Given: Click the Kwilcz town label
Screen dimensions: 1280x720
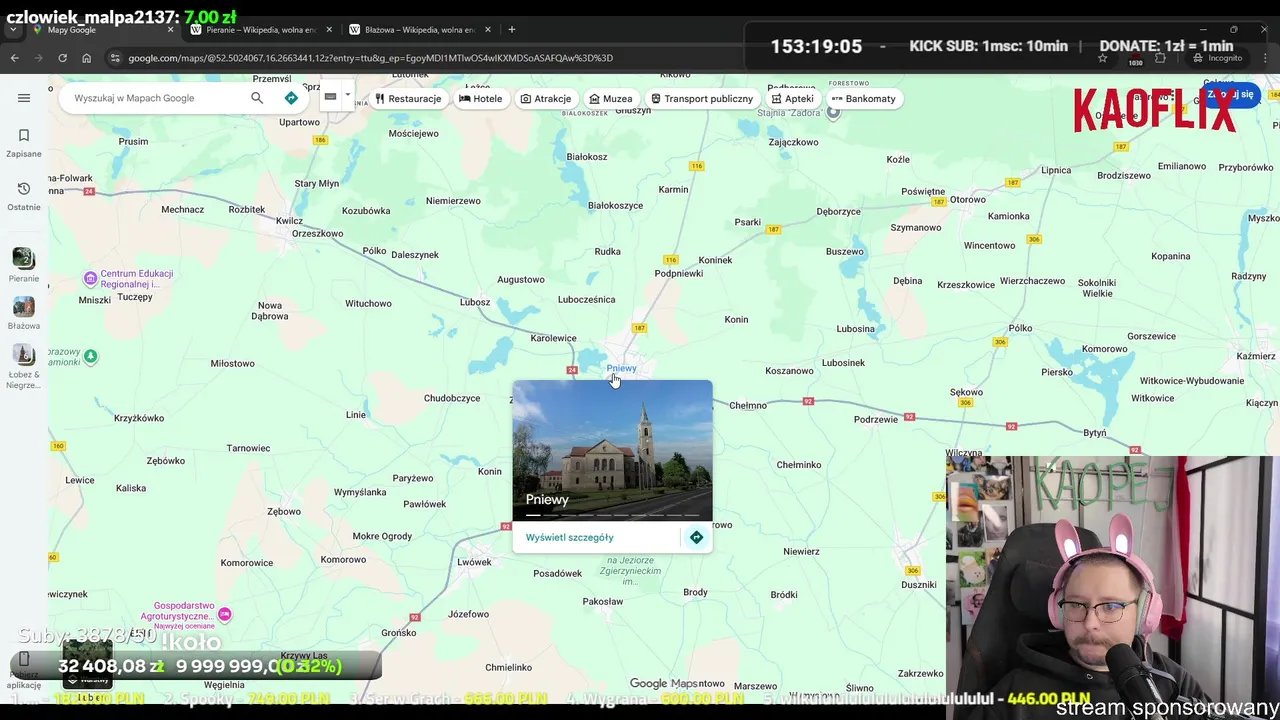Looking at the screenshot, I should click(x=289, y=221).
